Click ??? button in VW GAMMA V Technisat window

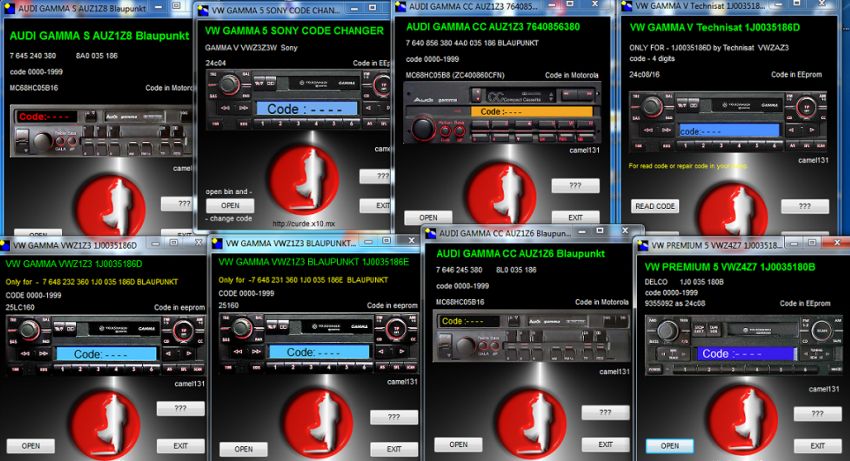[x=804, y=206]
